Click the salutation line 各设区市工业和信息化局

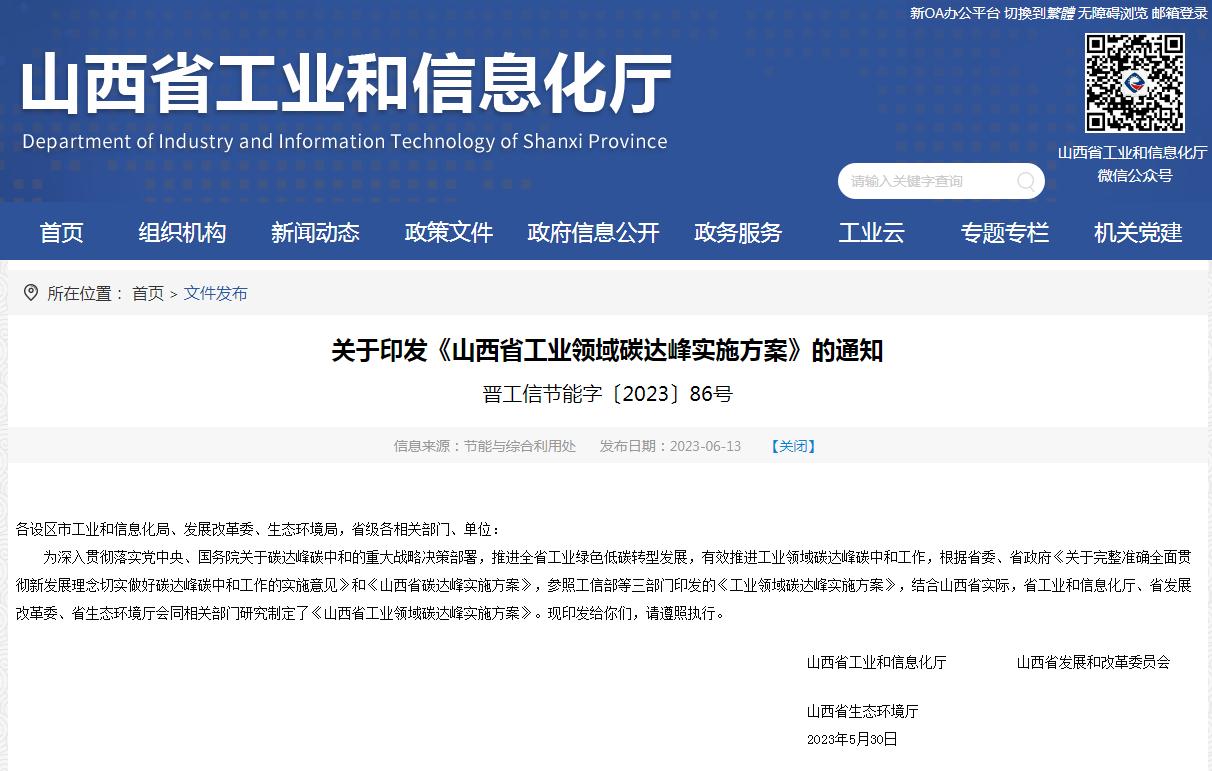click(259, 529)
